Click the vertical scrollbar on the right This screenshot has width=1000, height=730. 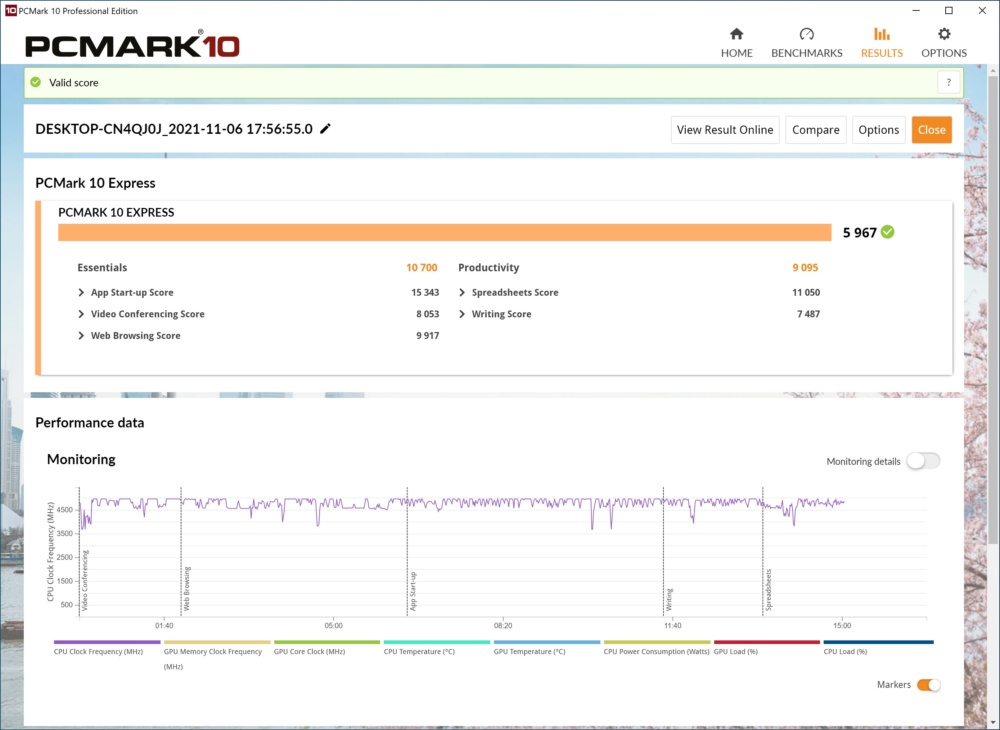(x=994, y=309)
